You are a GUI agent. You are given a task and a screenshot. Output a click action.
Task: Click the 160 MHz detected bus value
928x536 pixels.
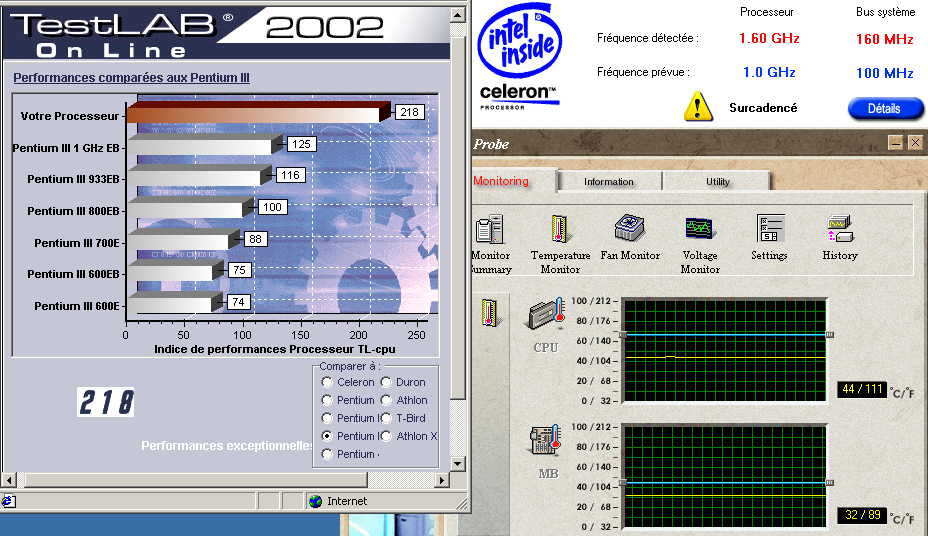tap(885, 39)
